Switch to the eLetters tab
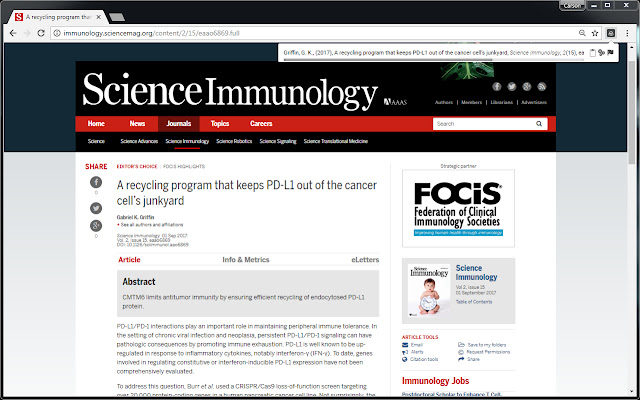This screenshot has width=640, height=400. [x=365, y=260]
